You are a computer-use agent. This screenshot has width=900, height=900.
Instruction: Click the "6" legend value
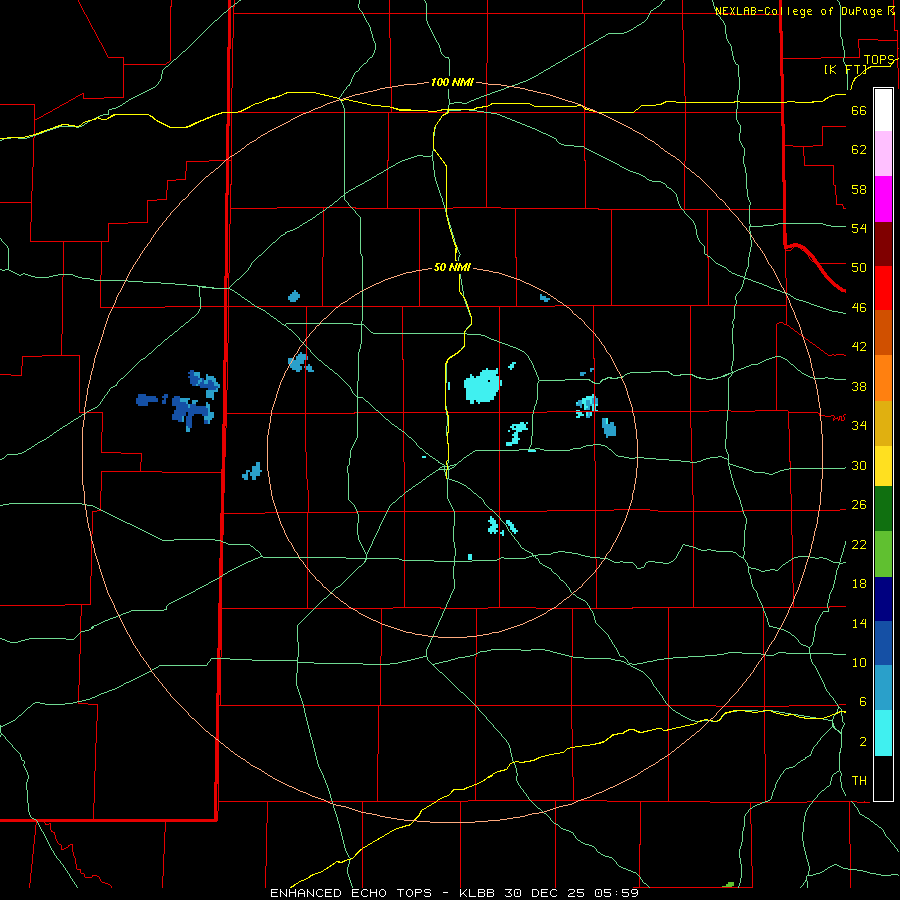tap(862, 702)
